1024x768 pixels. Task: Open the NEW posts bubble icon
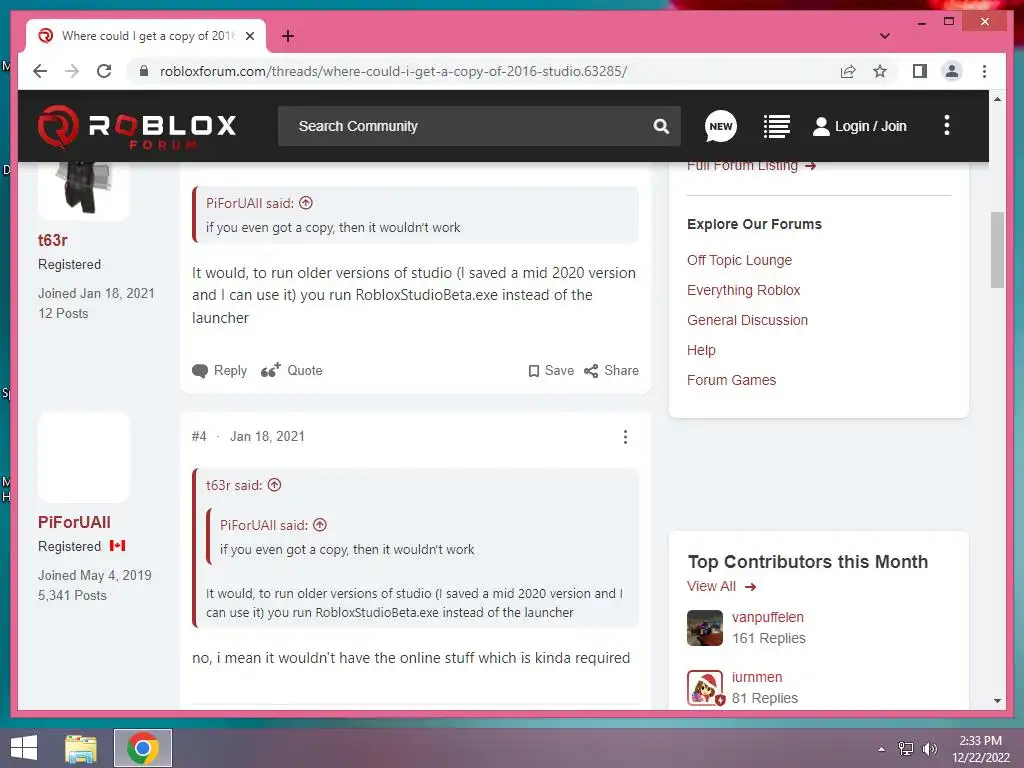720,126
